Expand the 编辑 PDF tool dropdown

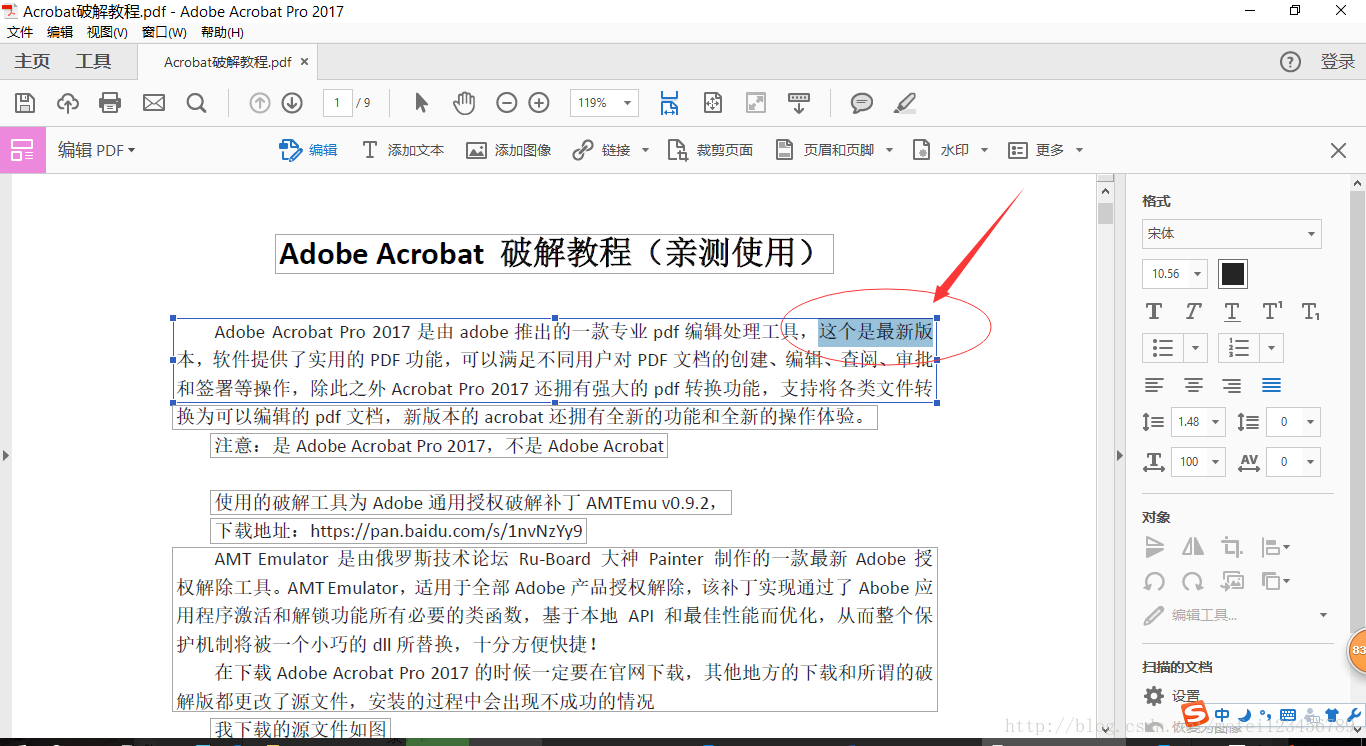point(96,150)
